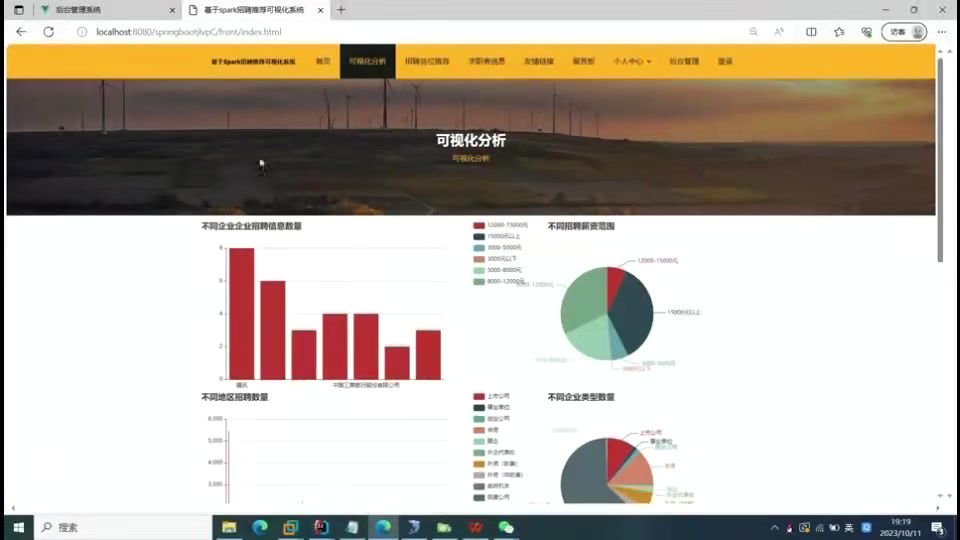Viewport: 960px width, 540px height.
Task: Open the browser settings ellipsis menu
Action: coord(943,32)
